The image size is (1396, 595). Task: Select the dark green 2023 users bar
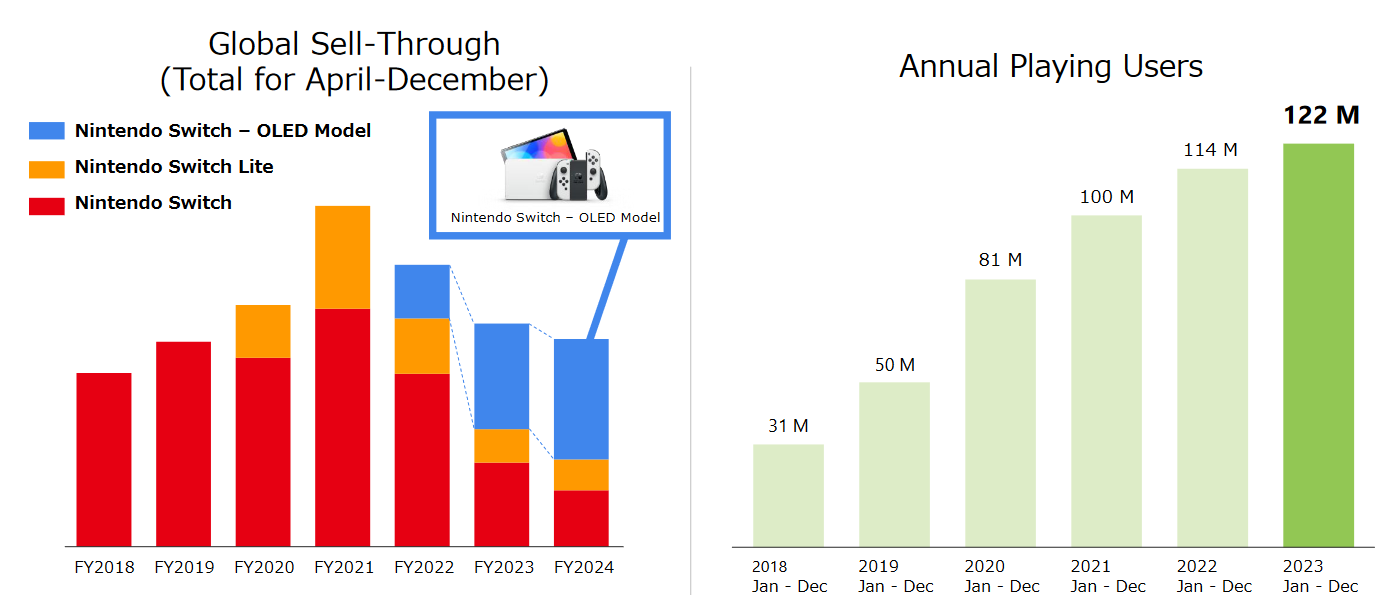1318,345
